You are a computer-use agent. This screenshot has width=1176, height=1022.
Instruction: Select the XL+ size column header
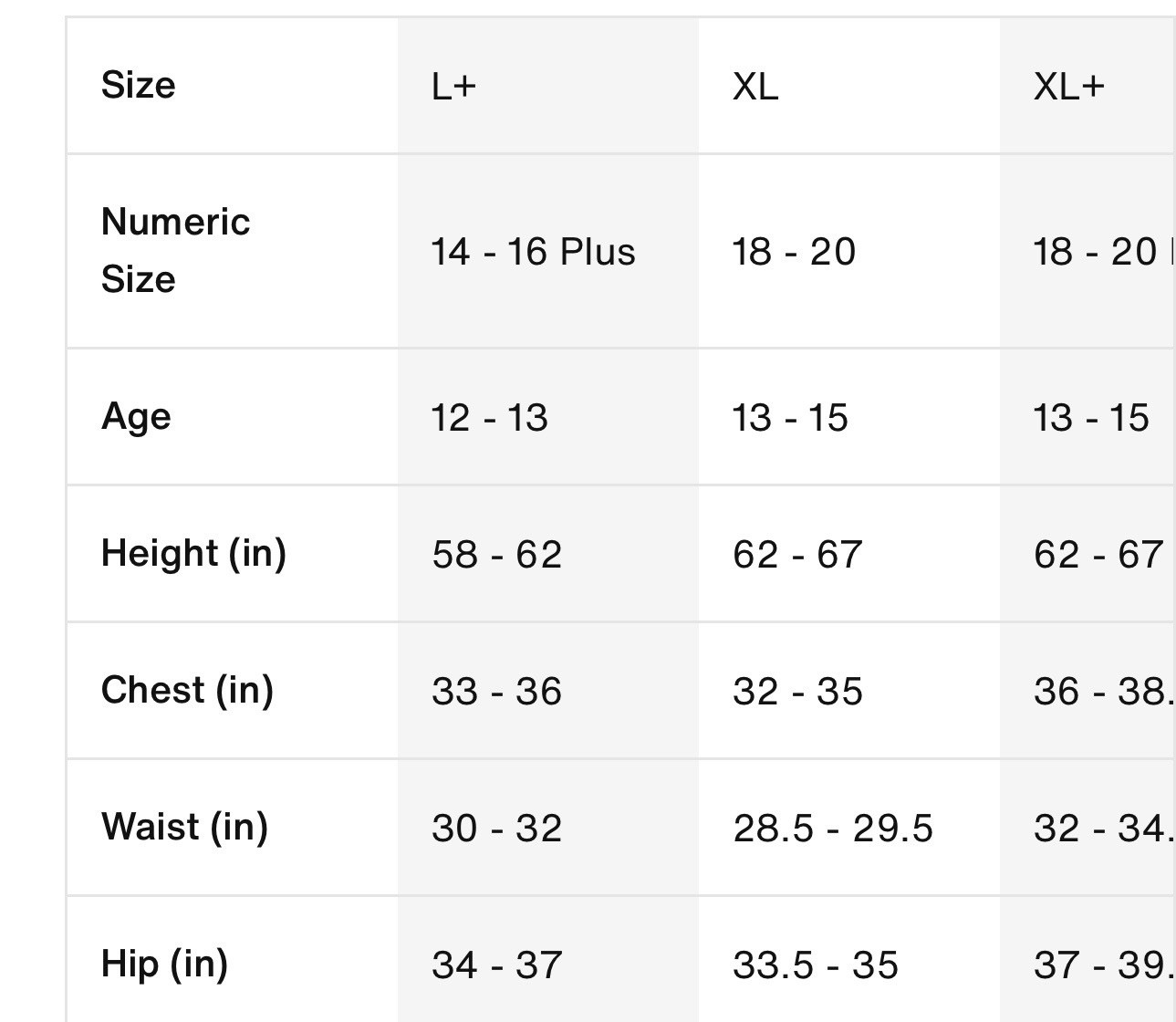1088,86
